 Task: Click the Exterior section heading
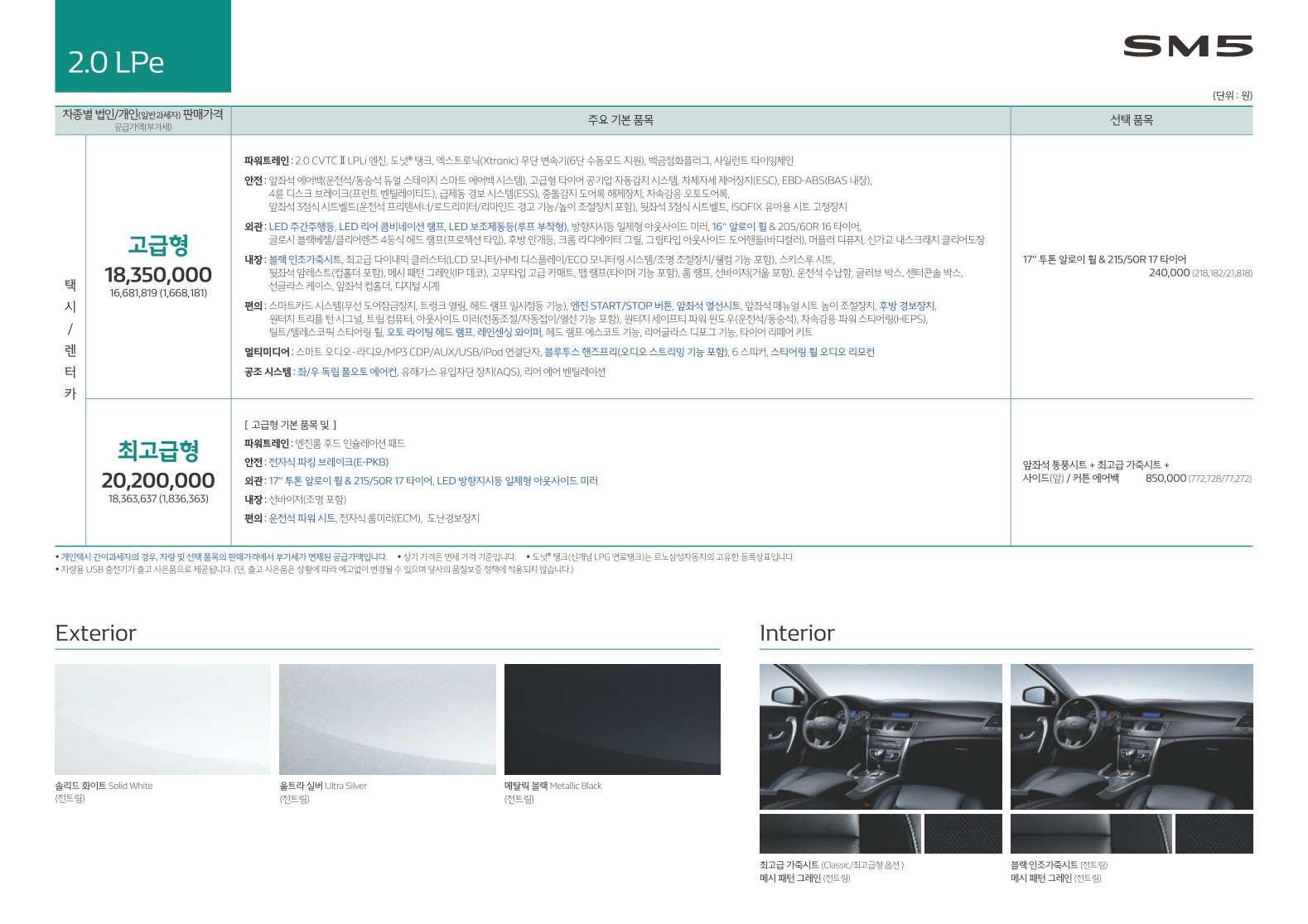pos(95,633)
